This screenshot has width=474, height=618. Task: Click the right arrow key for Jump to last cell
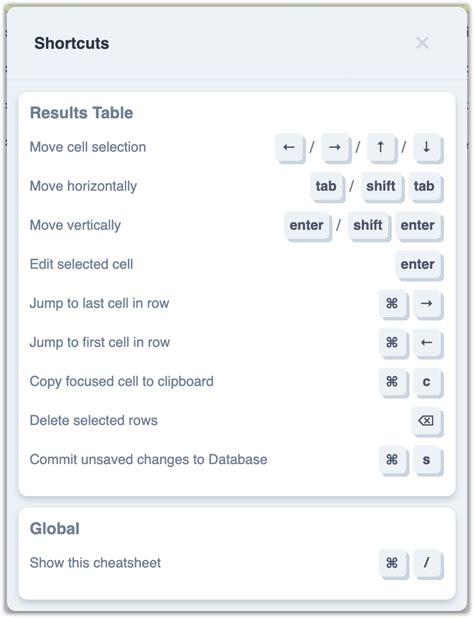[428, 304]
